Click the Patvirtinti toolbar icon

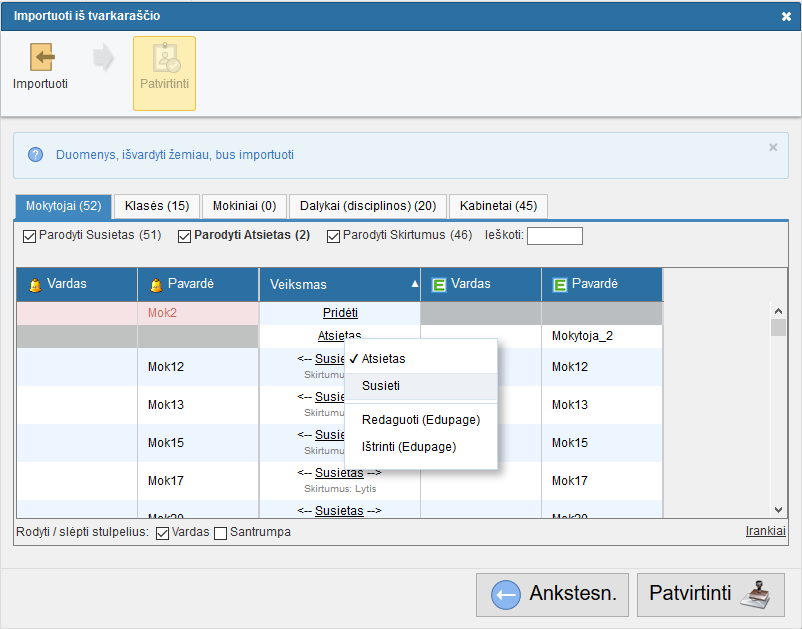point(164,58)
